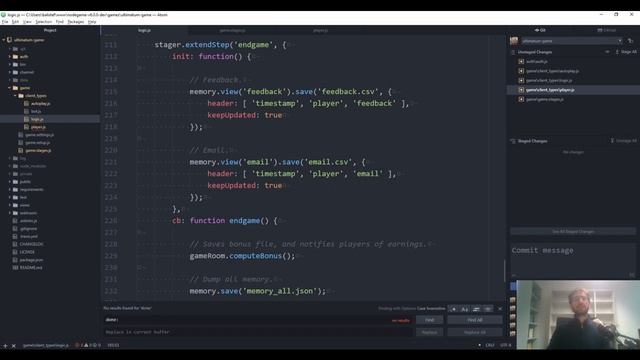
Task: Open the Packages menu
Action: (76, 22)
